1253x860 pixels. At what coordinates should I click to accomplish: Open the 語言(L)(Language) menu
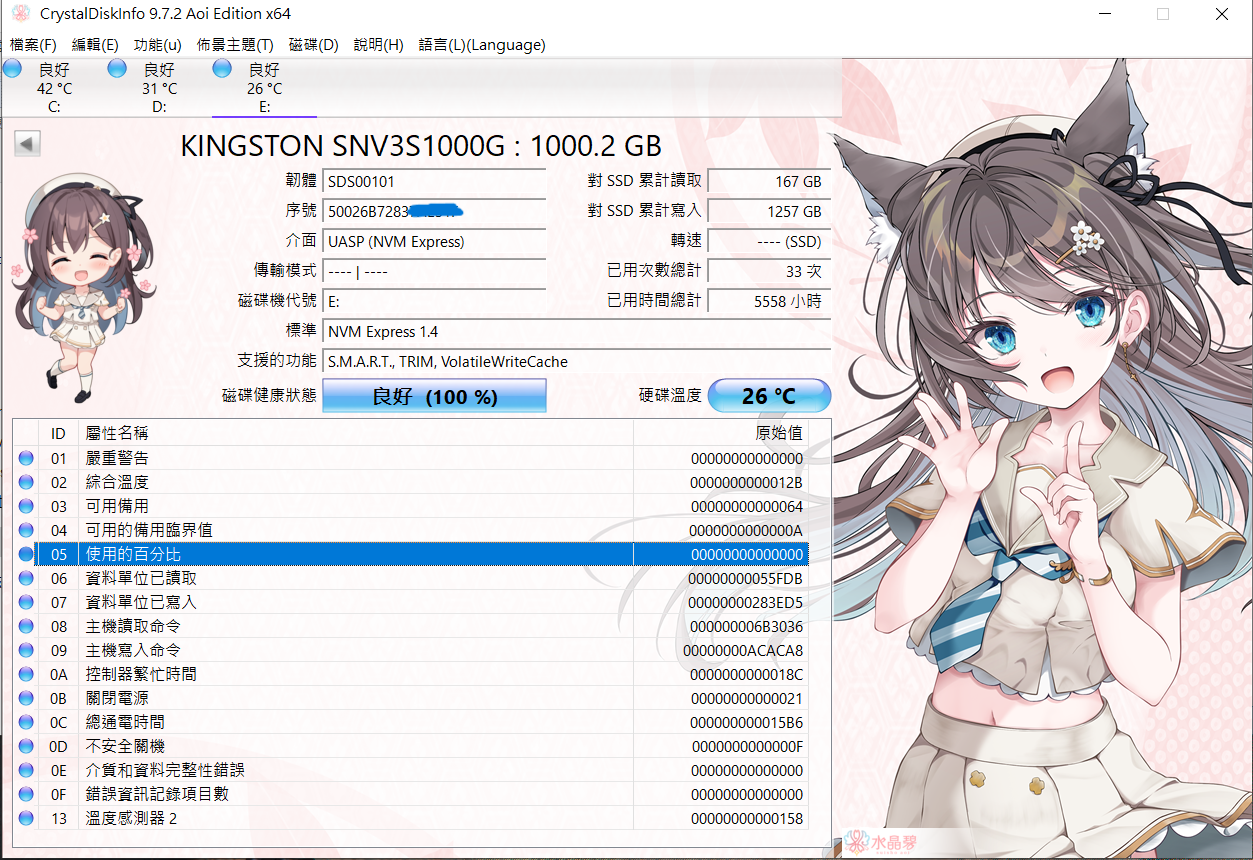[482, 45]
